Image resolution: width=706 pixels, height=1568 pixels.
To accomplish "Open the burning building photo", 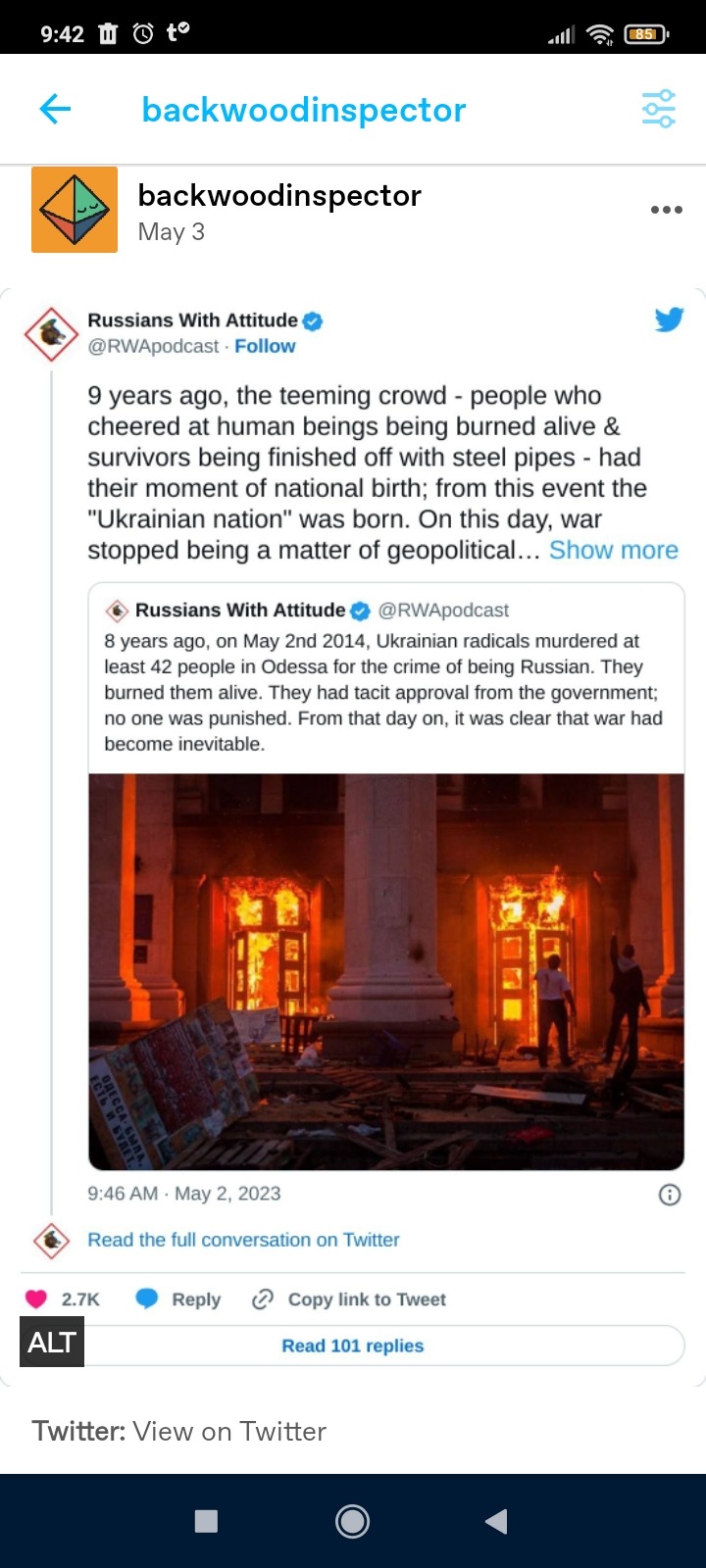I will (x=386, y=971).
